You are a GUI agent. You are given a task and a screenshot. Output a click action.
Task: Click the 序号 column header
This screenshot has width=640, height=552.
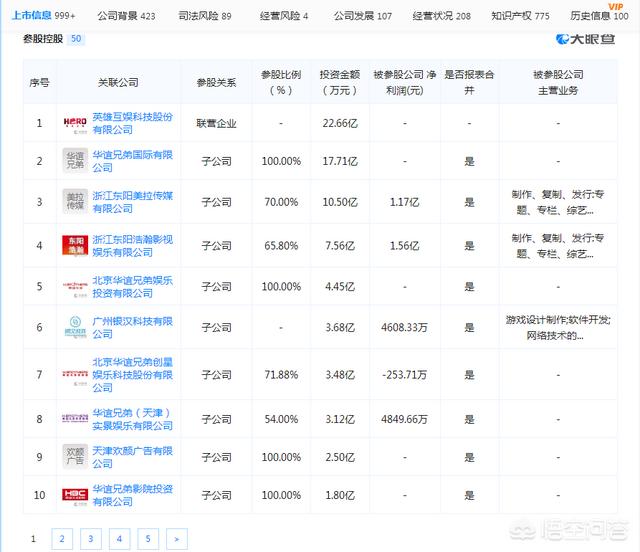[40, 82]
